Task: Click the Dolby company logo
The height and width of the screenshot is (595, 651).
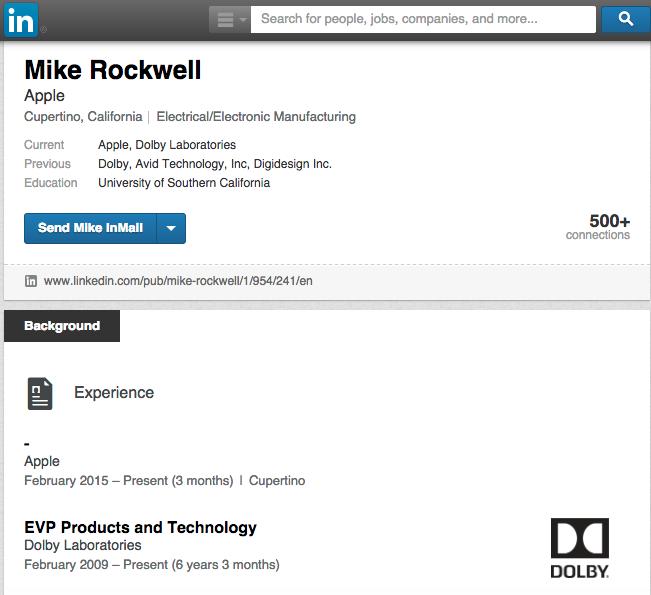Action: pyautogui.click(x=579, y=548)
